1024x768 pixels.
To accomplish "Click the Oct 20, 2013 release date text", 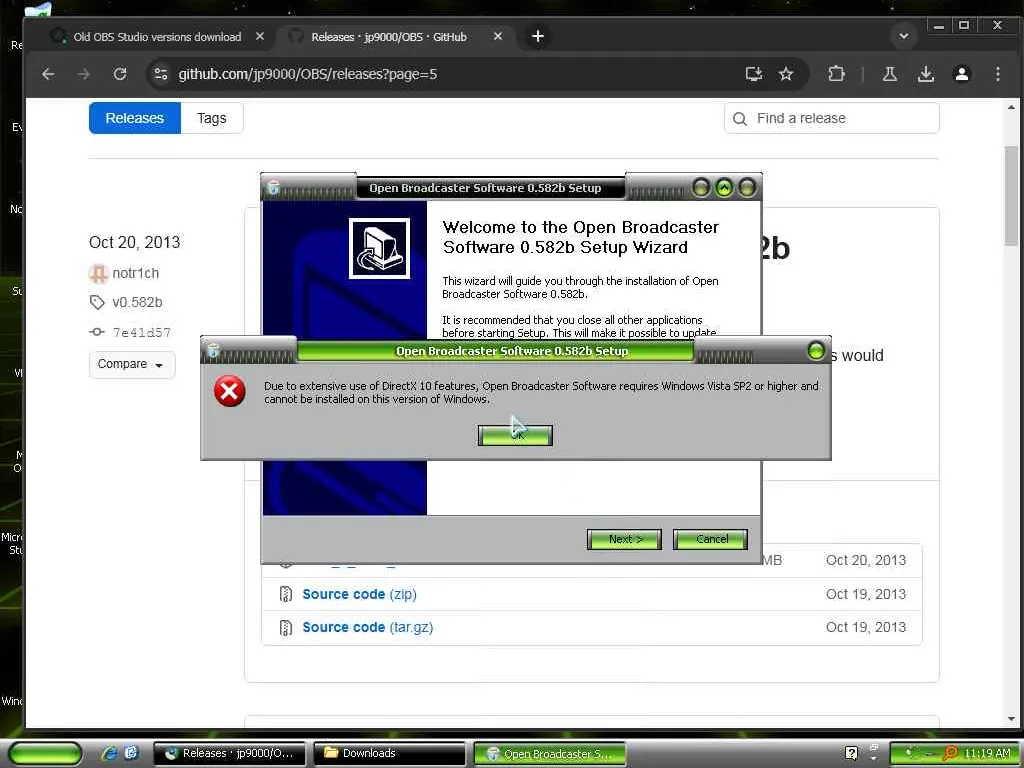I will click(135, 242).
